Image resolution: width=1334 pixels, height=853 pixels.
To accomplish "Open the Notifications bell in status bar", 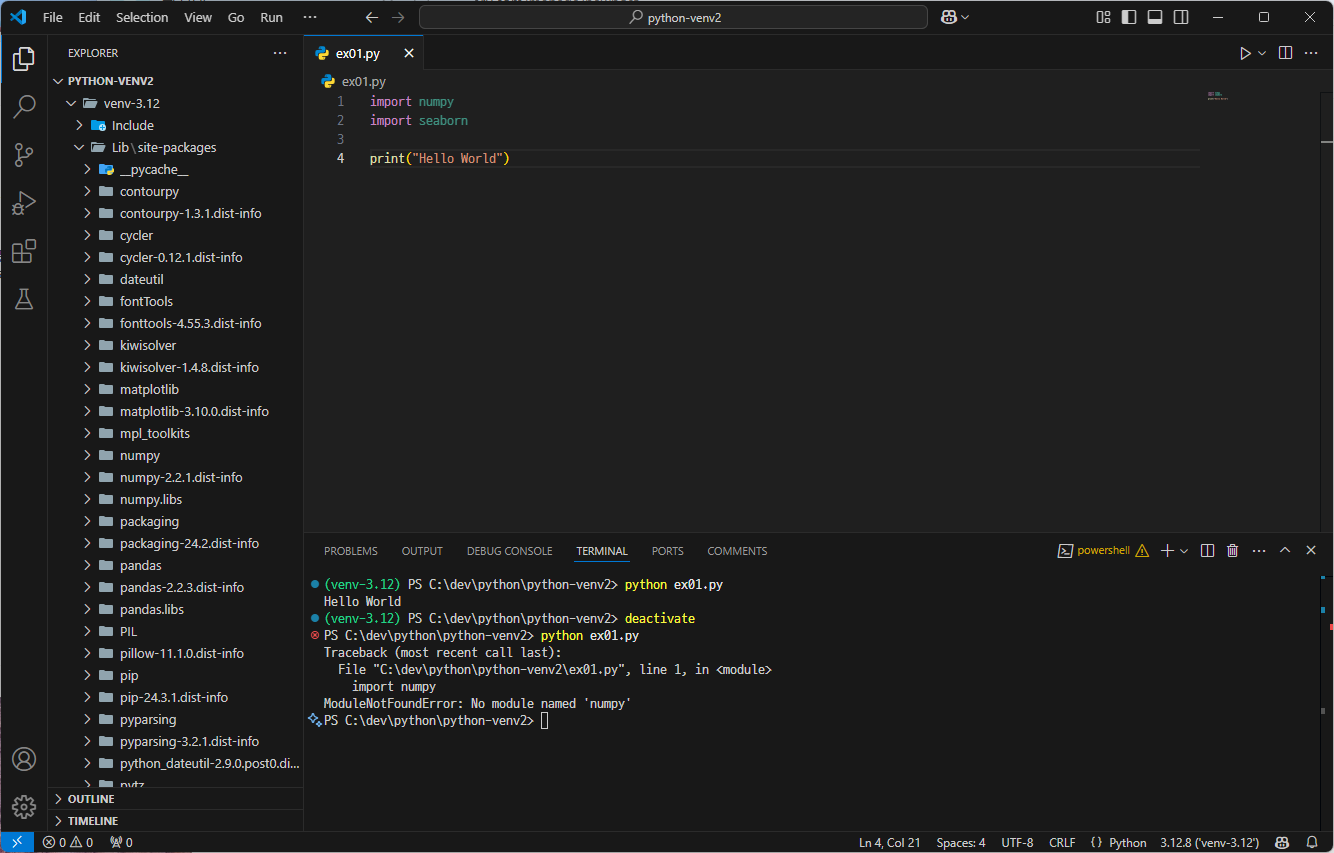I will (x=1312, y=842).
